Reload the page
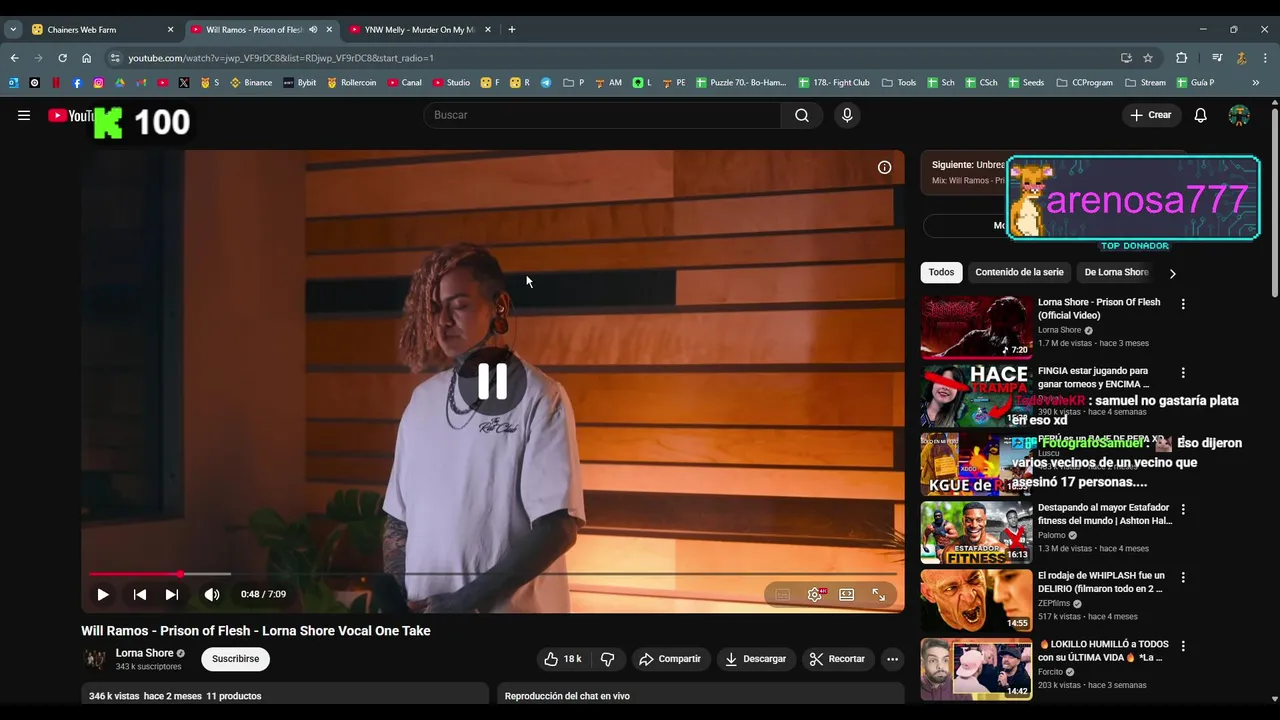 [x=62, y=58]
